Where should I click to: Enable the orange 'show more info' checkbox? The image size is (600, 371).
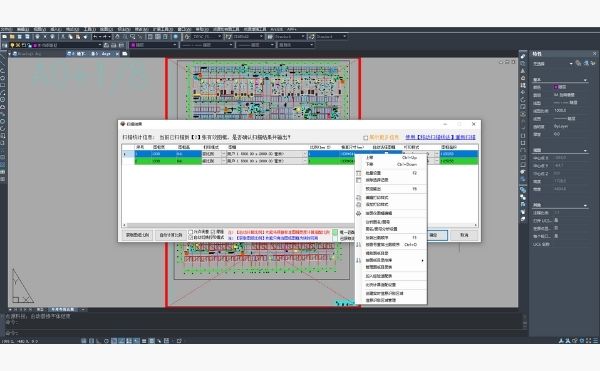click(x=365, y=138)
